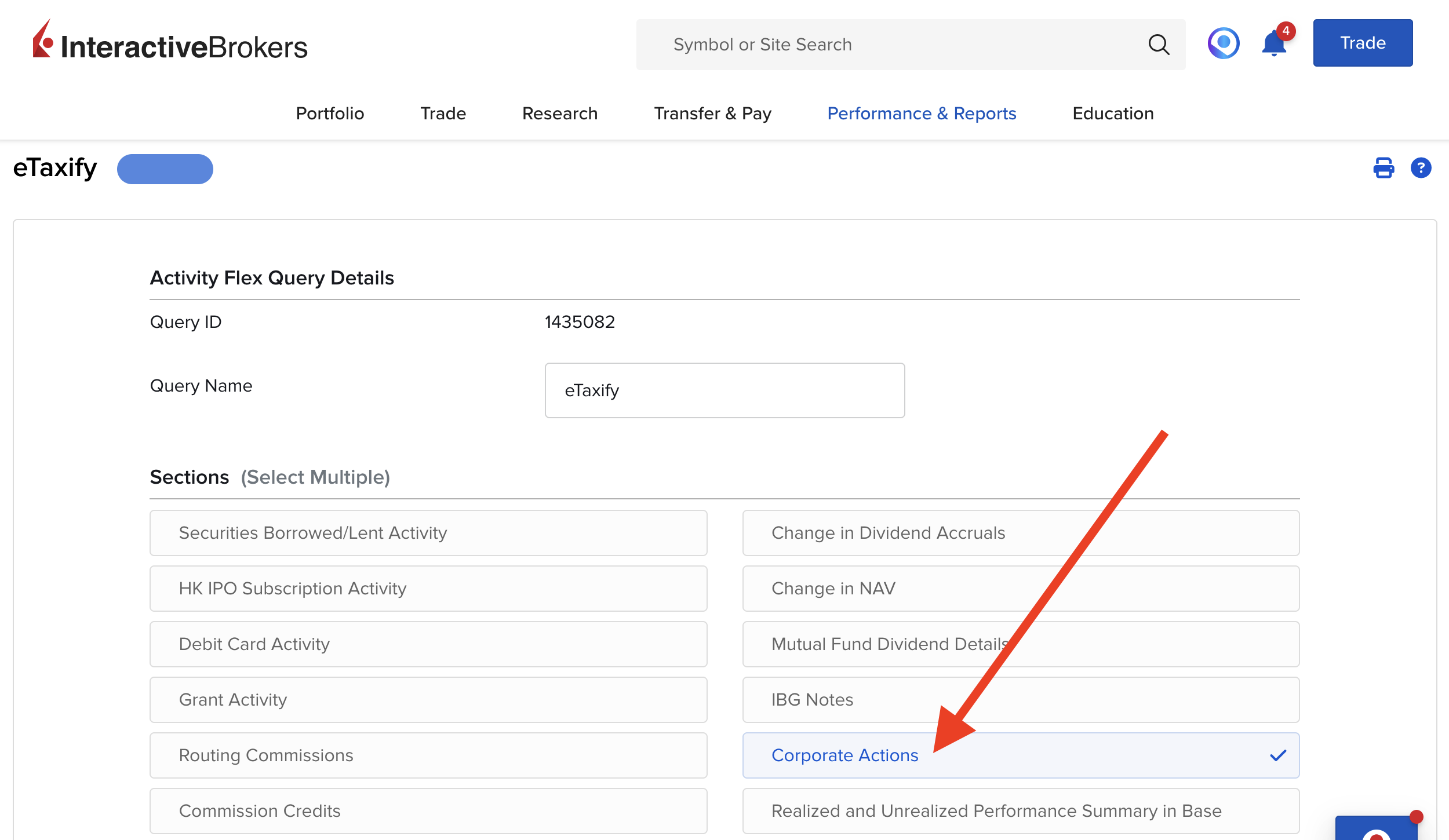Click the blue account pill beside eTaxify
The width and height of the screenshot is (1449, 840).
(165, 169)
